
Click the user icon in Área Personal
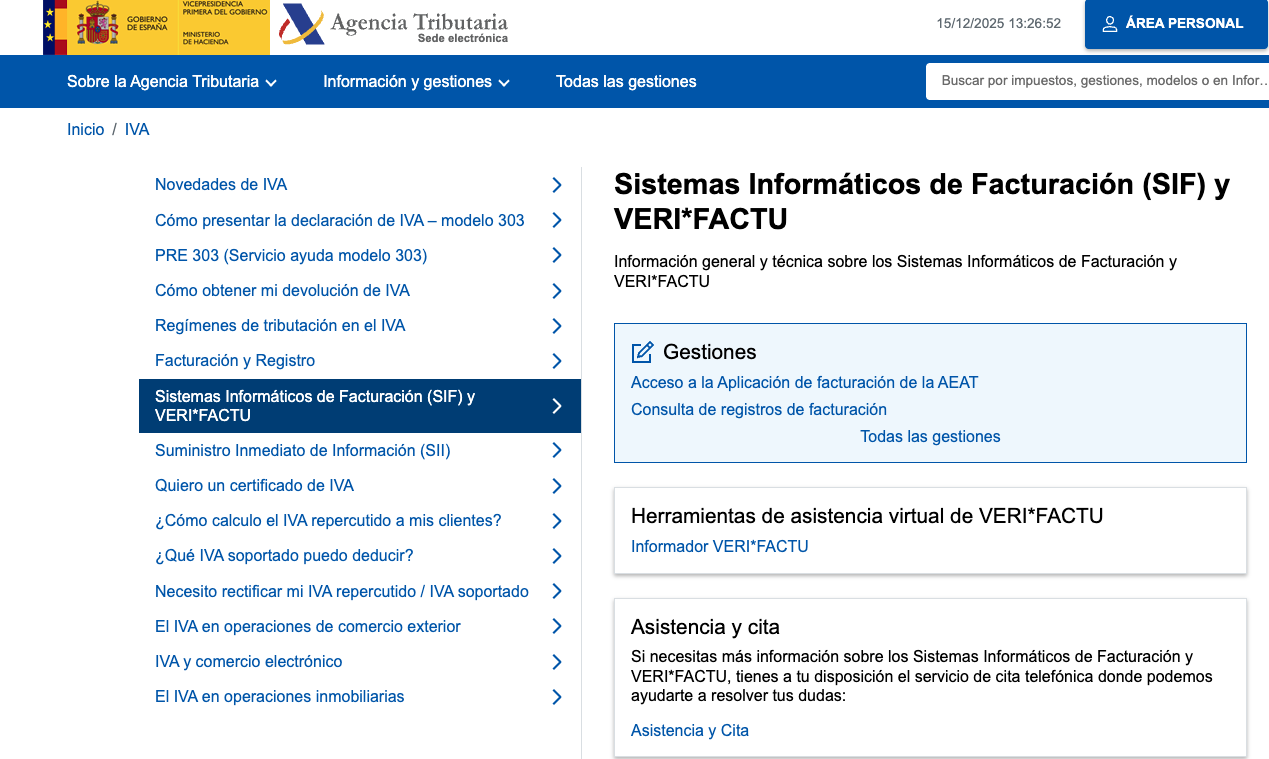[x=1109, y=24]
